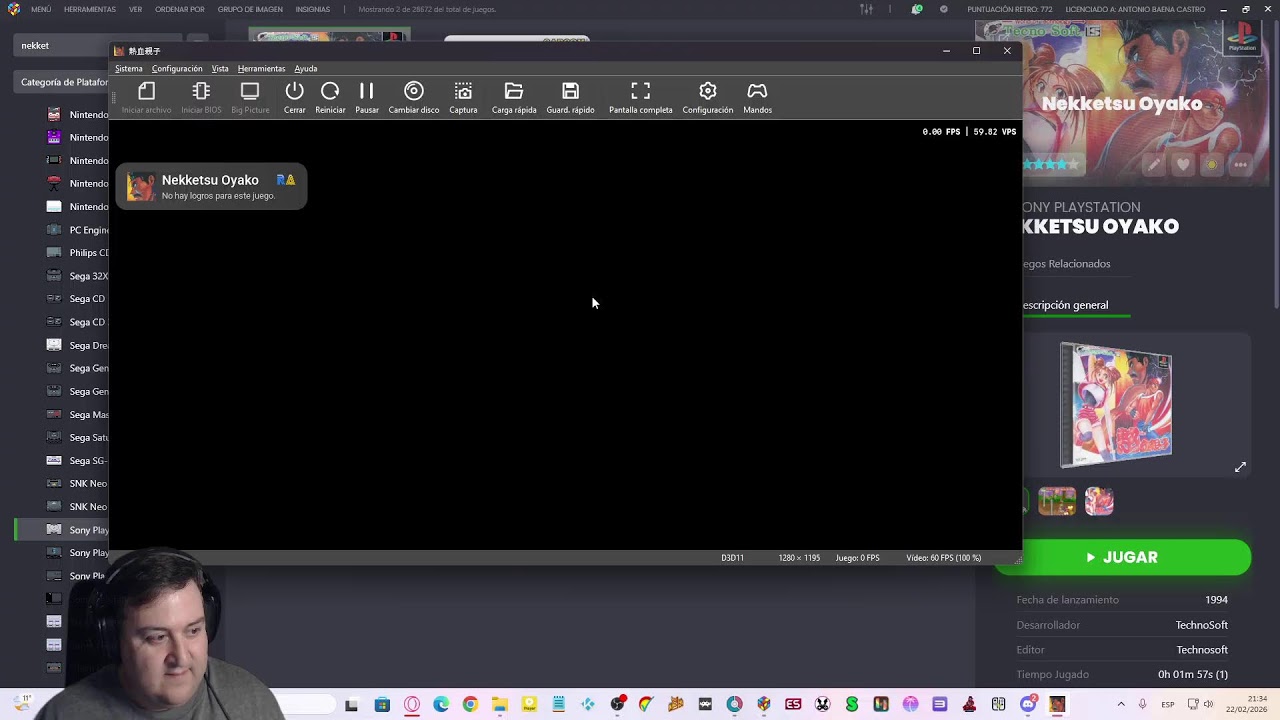Click the yellow circle icon on the game banner
The width and height of the screenshot is (1280, 720).
tap(1212, 165)
